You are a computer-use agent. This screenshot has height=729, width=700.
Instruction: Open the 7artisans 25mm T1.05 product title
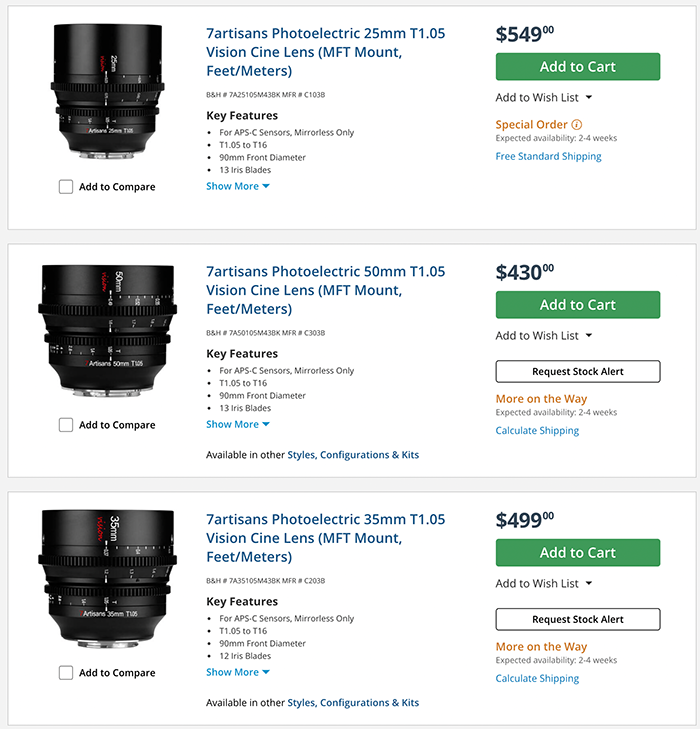point(325,52)
